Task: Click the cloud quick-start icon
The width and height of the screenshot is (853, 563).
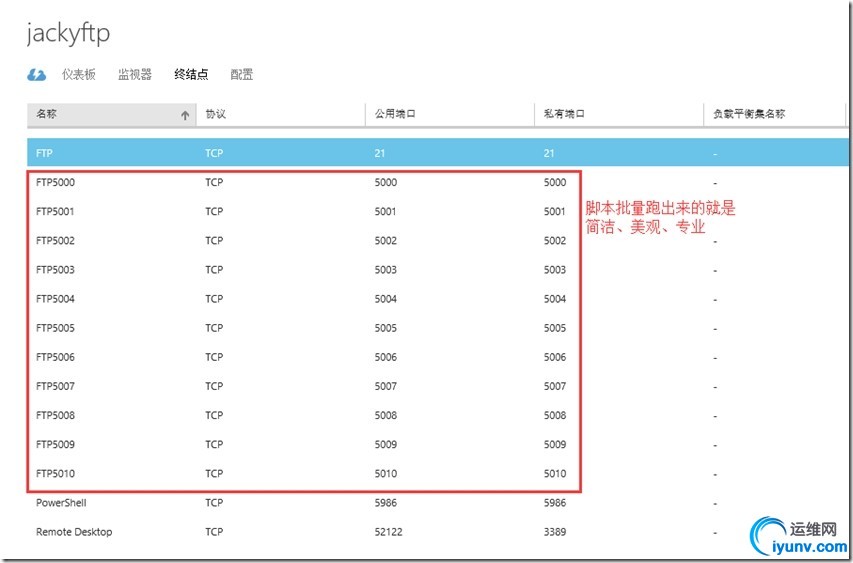Action: [36, 75]
